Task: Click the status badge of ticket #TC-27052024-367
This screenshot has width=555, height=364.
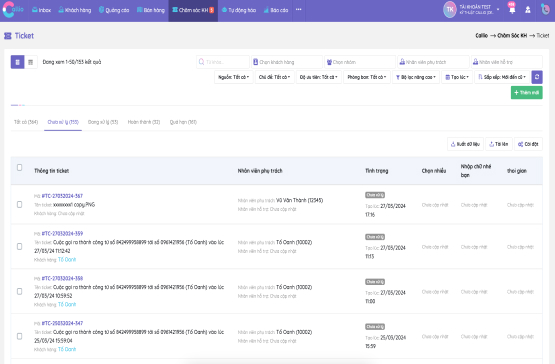Action: (x=375, y=195)
